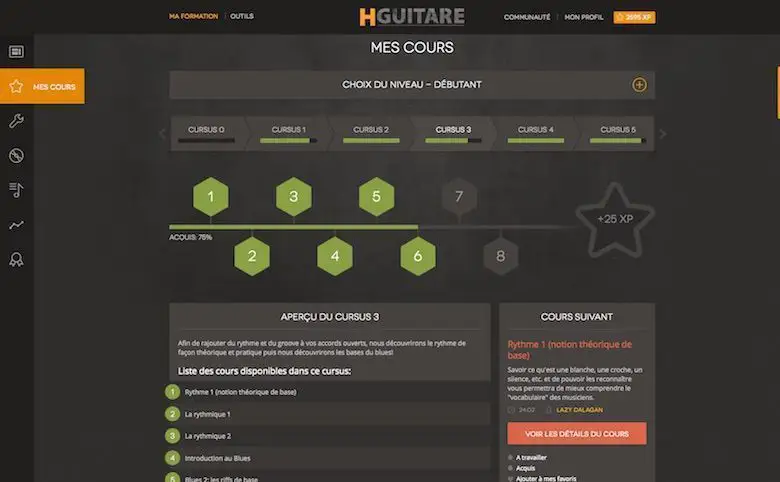Click the progress bar under Cursus 1
780x482 pixels.
289,141
